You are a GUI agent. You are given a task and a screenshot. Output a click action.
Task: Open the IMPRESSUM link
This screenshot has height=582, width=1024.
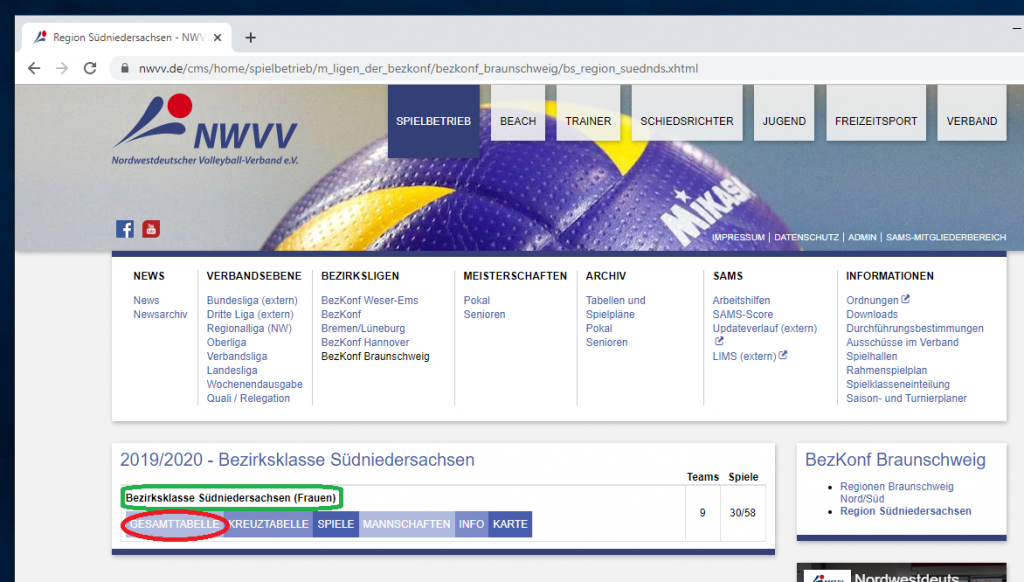point(738,237)
